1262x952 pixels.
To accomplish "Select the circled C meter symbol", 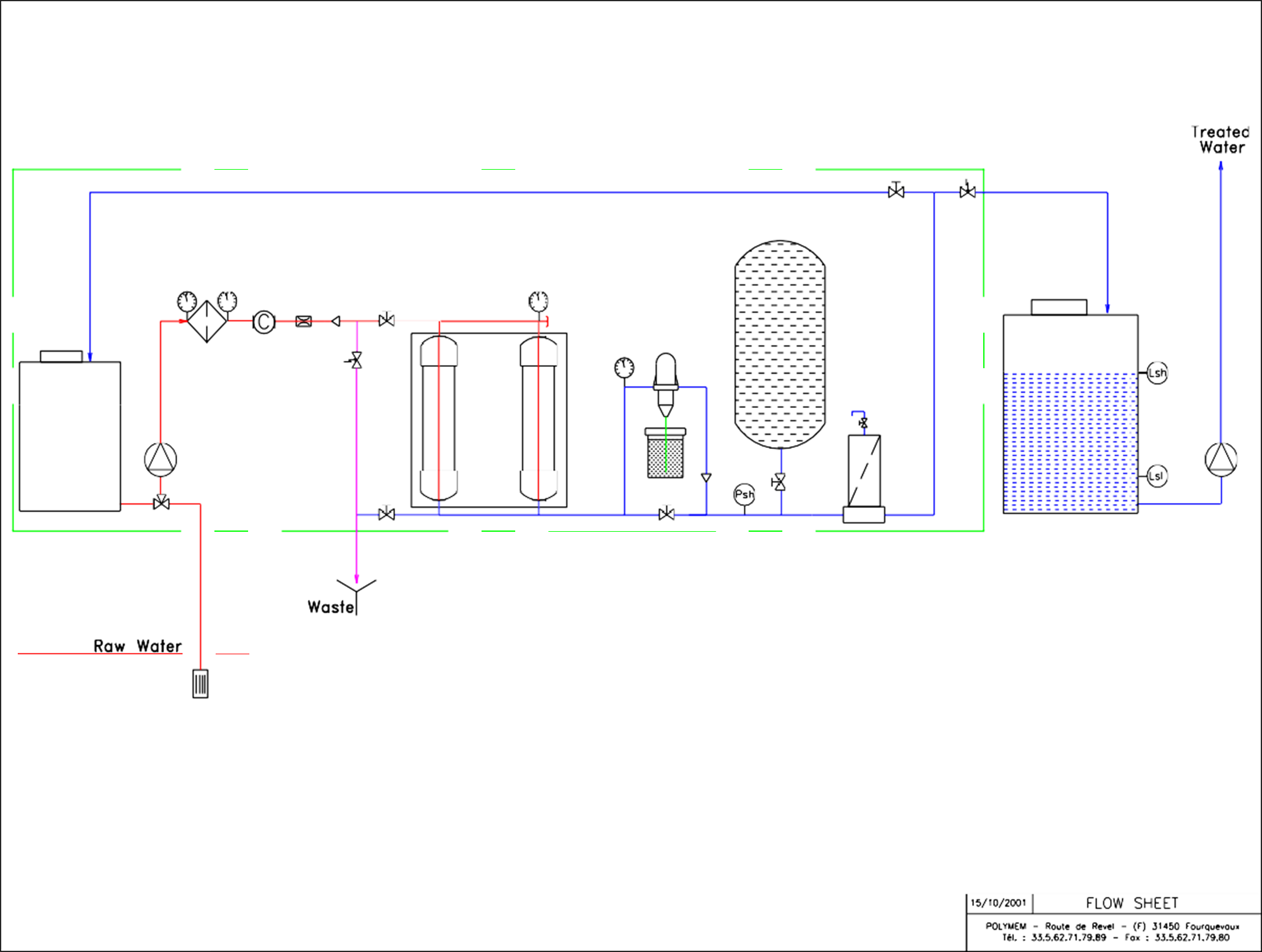I will click(x=264, y=322).
